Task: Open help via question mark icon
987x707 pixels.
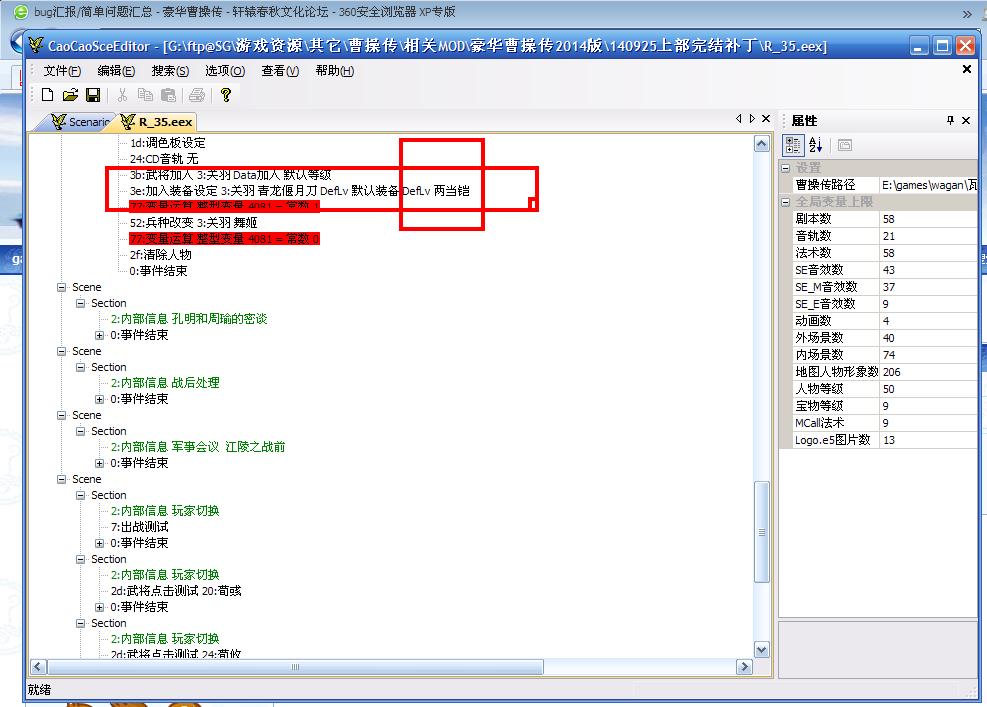Action: [x=225, y=95]
